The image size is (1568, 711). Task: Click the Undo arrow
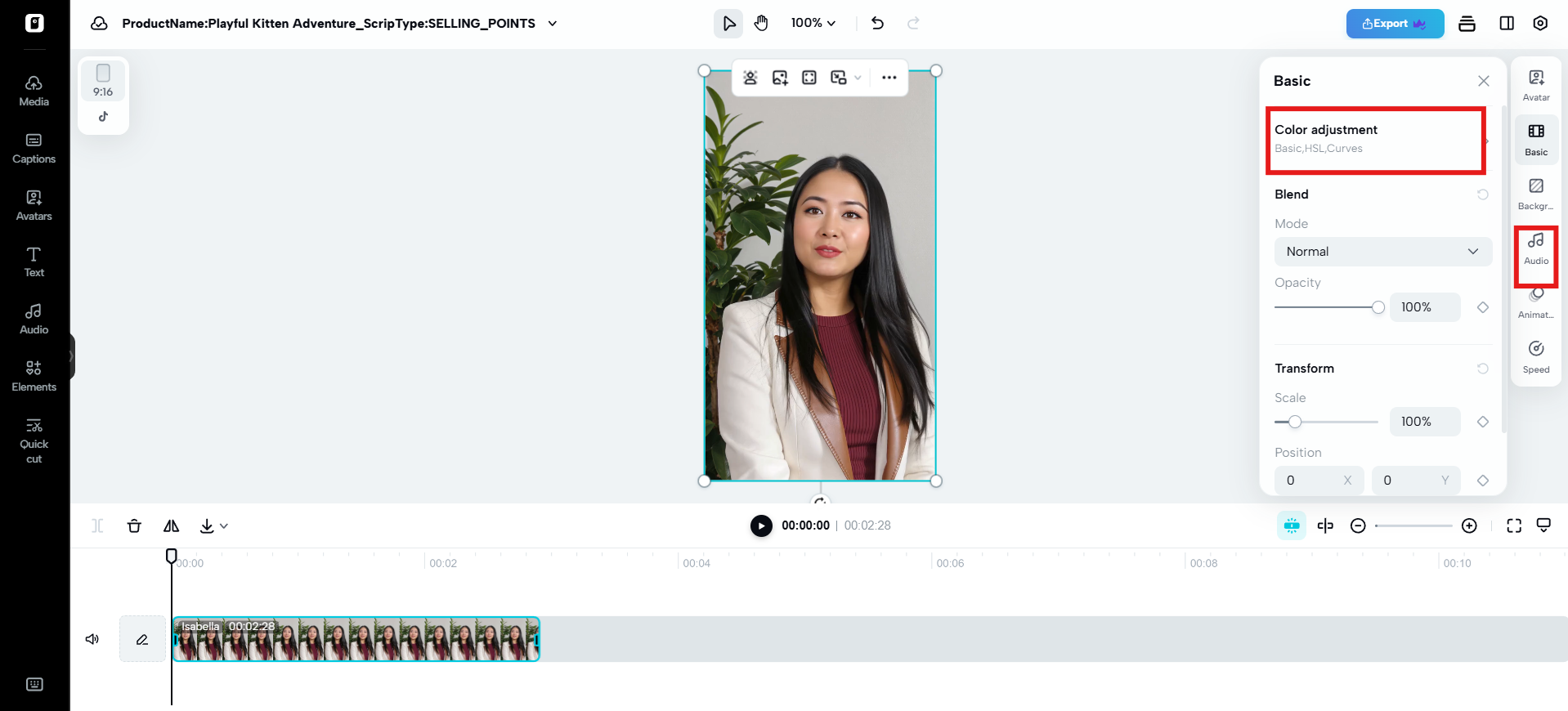877,23
